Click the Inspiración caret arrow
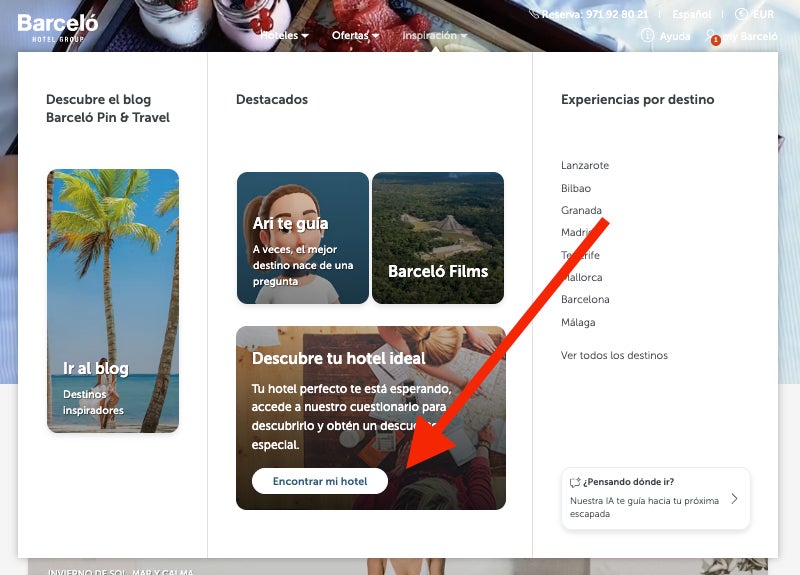This screenshot has width=800, height=575. (x=464, y=36)
